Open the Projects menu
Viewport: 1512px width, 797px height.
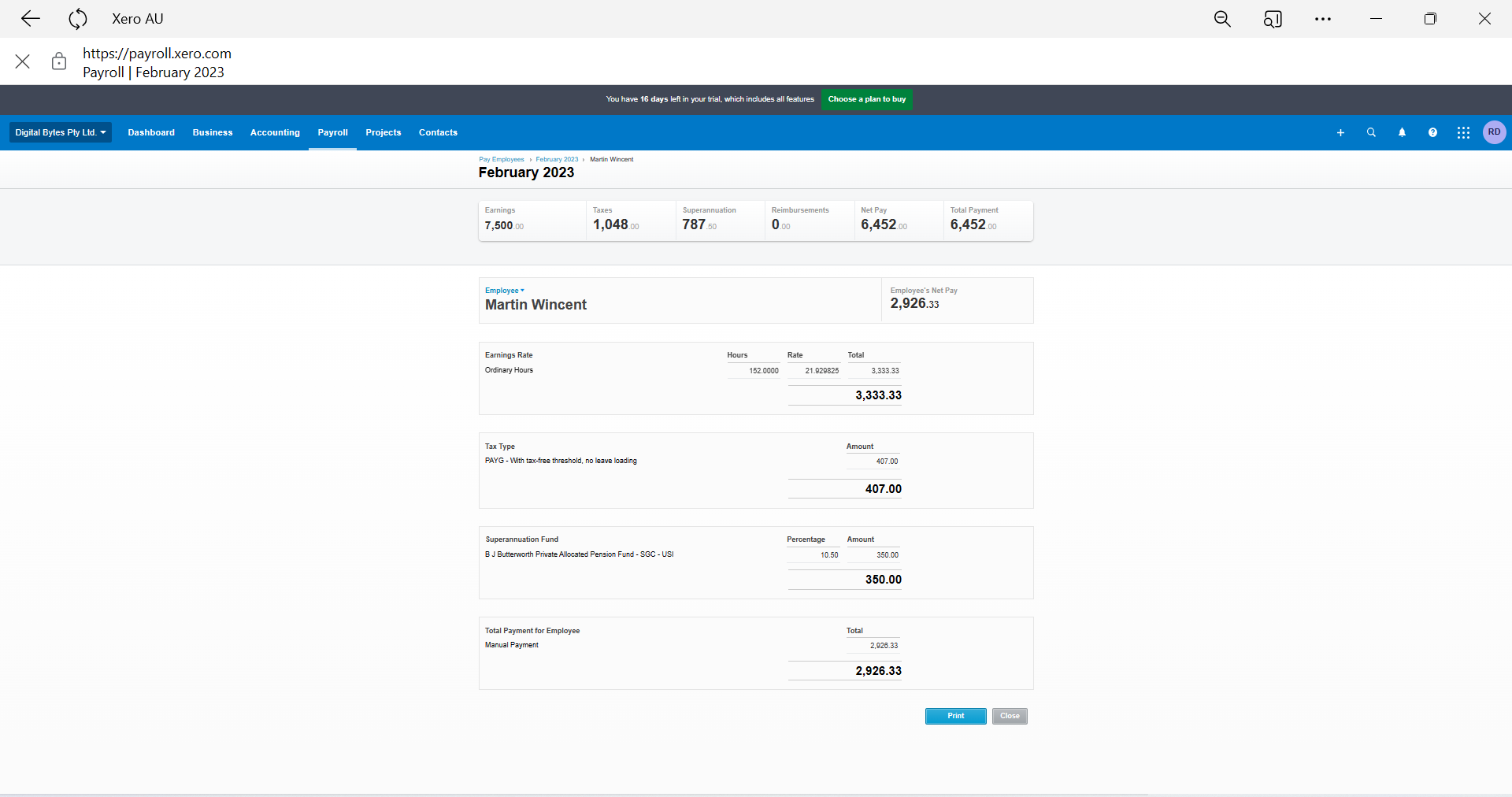pos(384,132)
